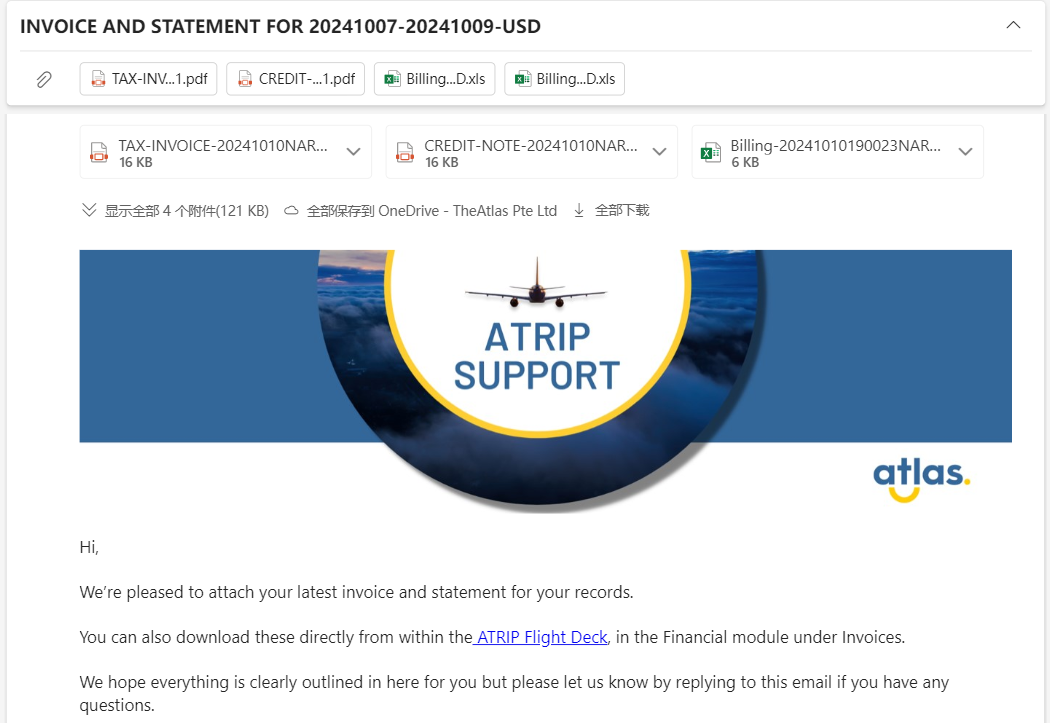Open the CREDIT-...1.pdf chip in header
Image resolution: width=1050 pixels, height=723 pixels.
point(296,79)
